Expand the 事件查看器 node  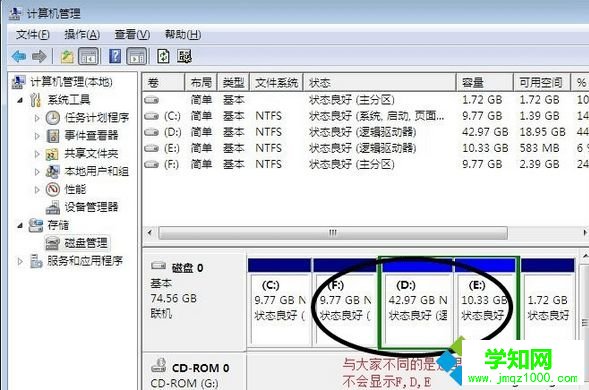pos(37,136)
